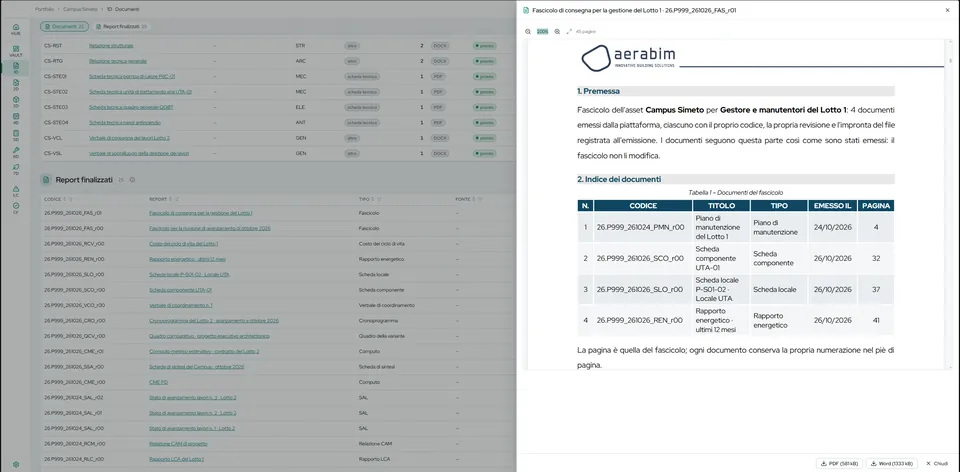Open Scheda tecnica pompa di calore PdC-01

(x=132, y=77)
